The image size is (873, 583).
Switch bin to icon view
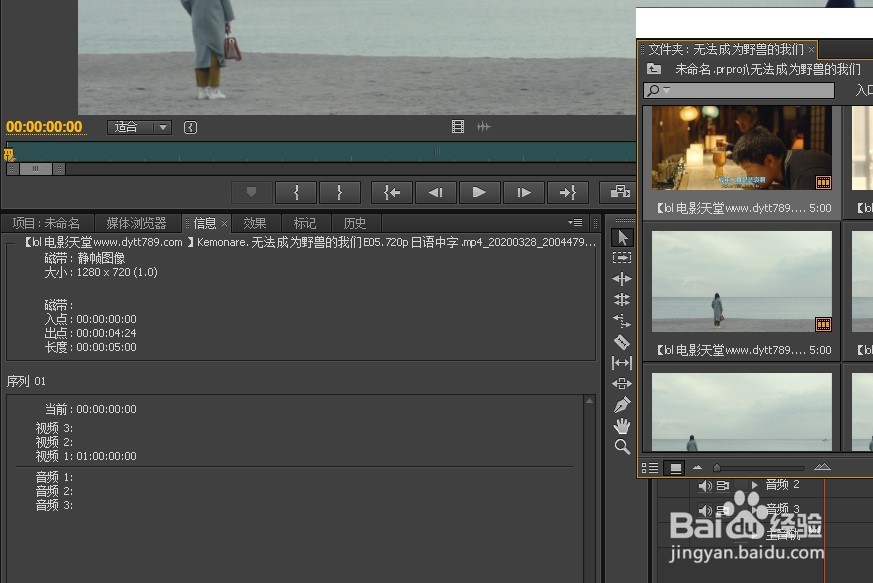coord(675,468)
